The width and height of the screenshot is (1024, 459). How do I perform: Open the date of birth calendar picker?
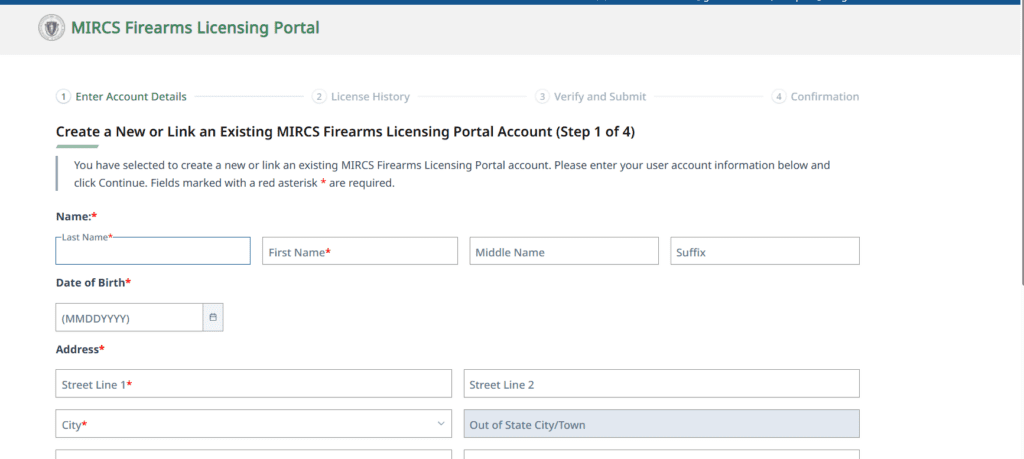(213, 317)
